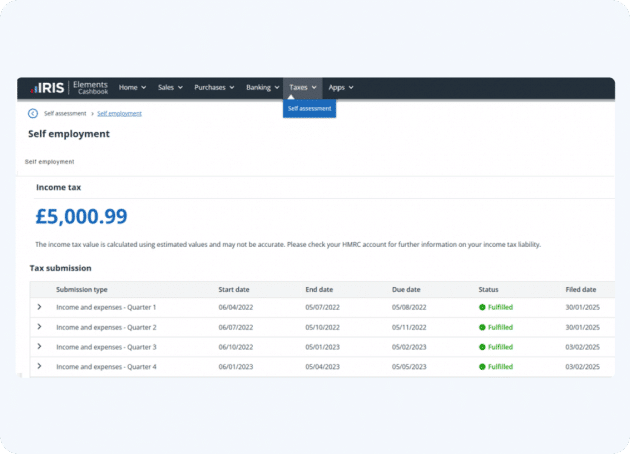The image size is (630, 454).
Task: Click due date 05/08/2022
Action: [409, 307]
